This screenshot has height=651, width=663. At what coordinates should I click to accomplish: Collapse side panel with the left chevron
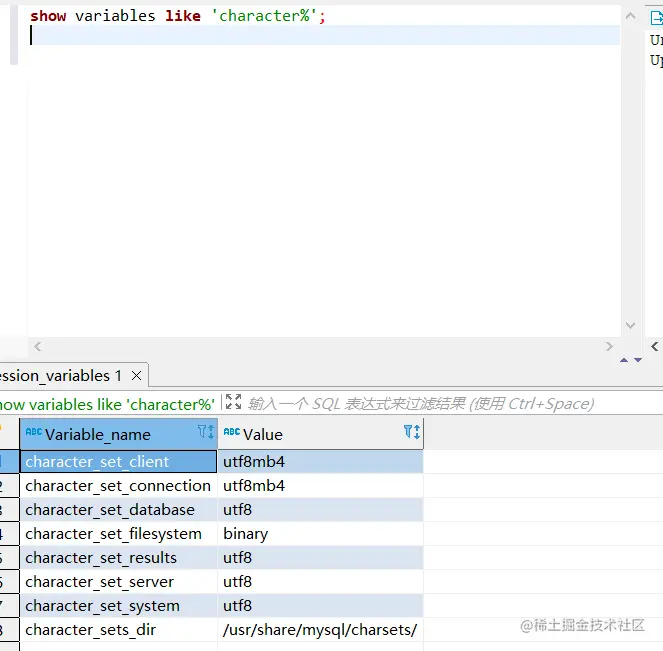point(655,347)
